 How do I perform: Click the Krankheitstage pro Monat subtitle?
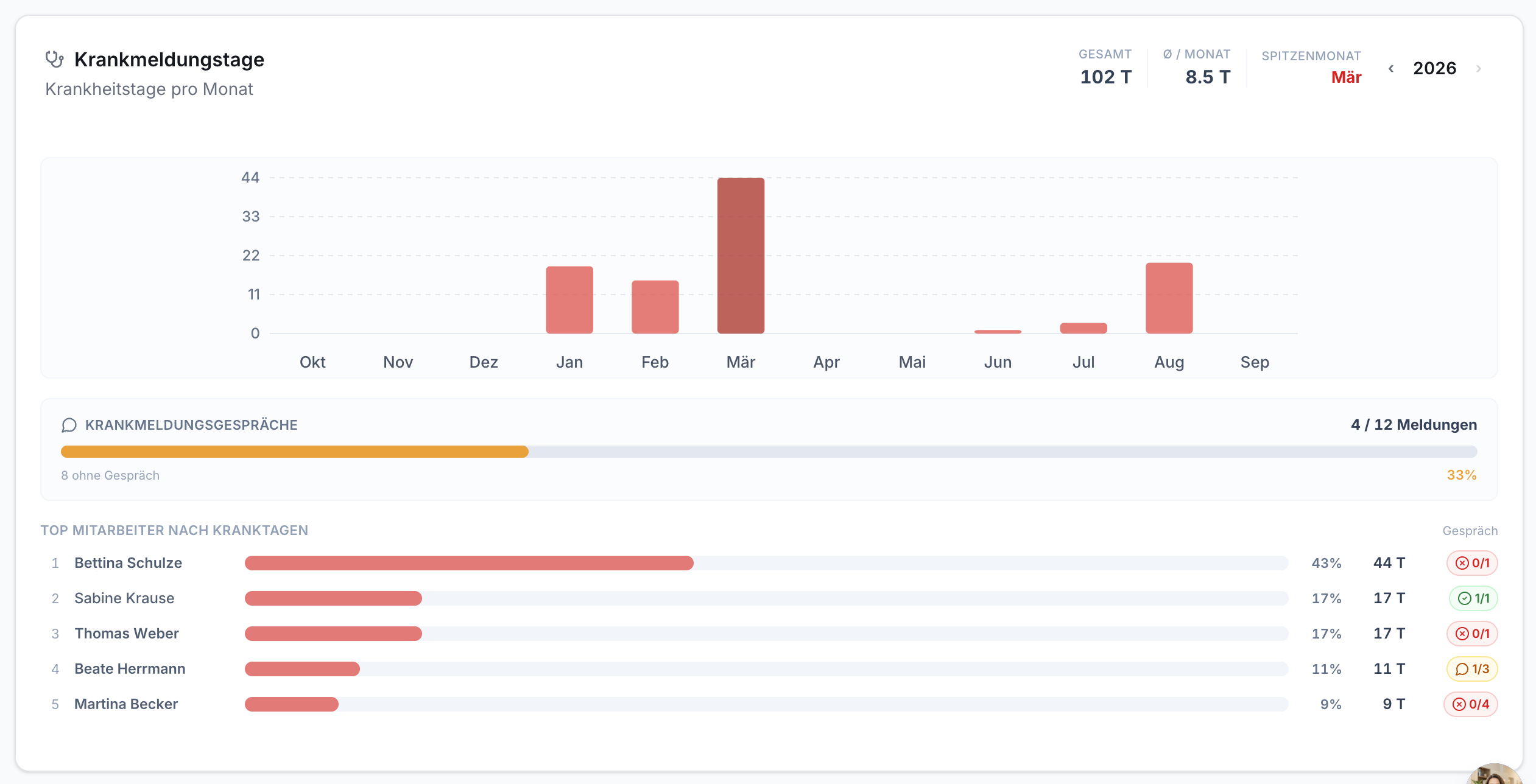pos(149,89)
